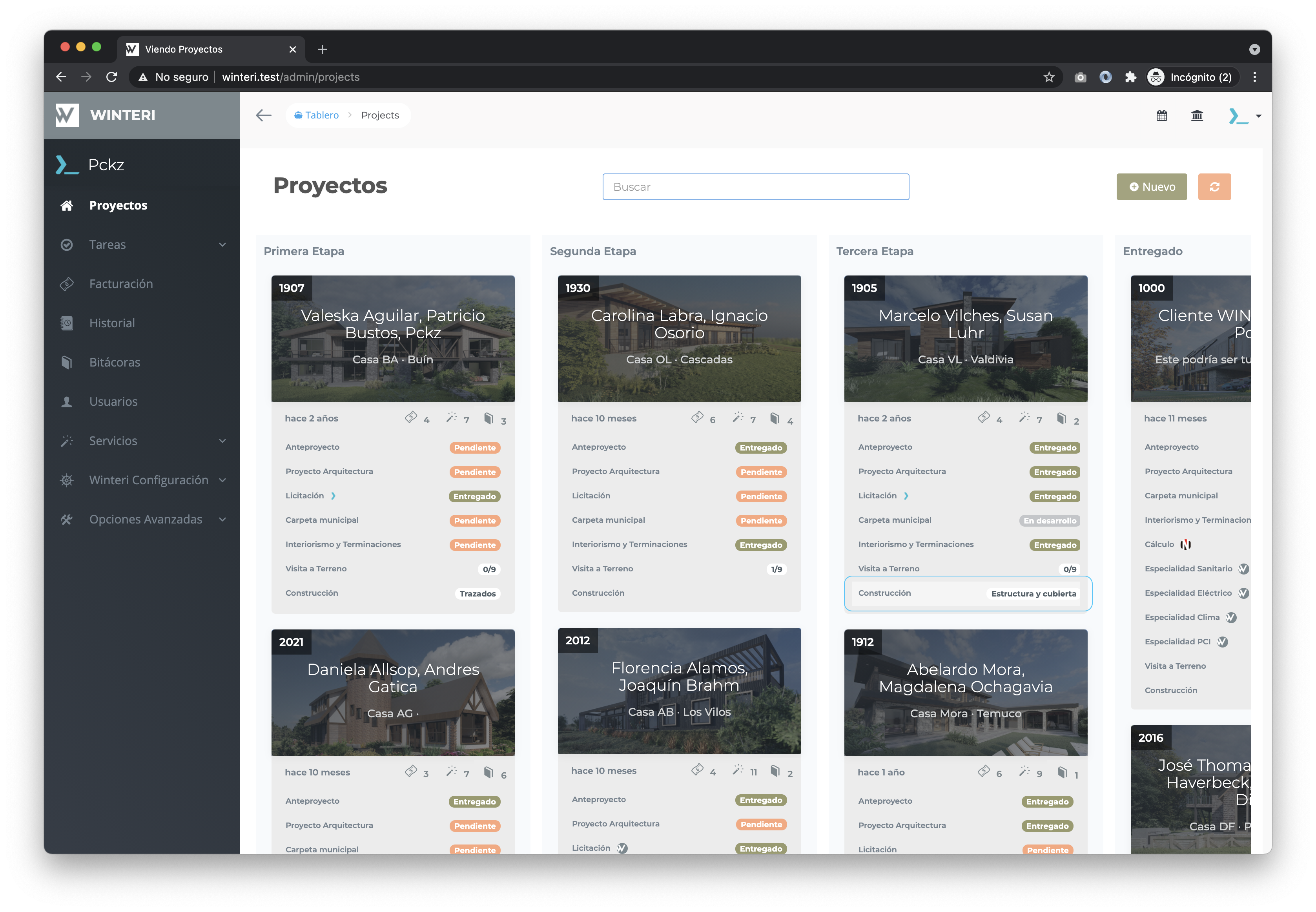The height and width of the screenshot is (912, 1316).
Task: Click the Facturación tag icon in sidebar
Action: pos(67,284)
